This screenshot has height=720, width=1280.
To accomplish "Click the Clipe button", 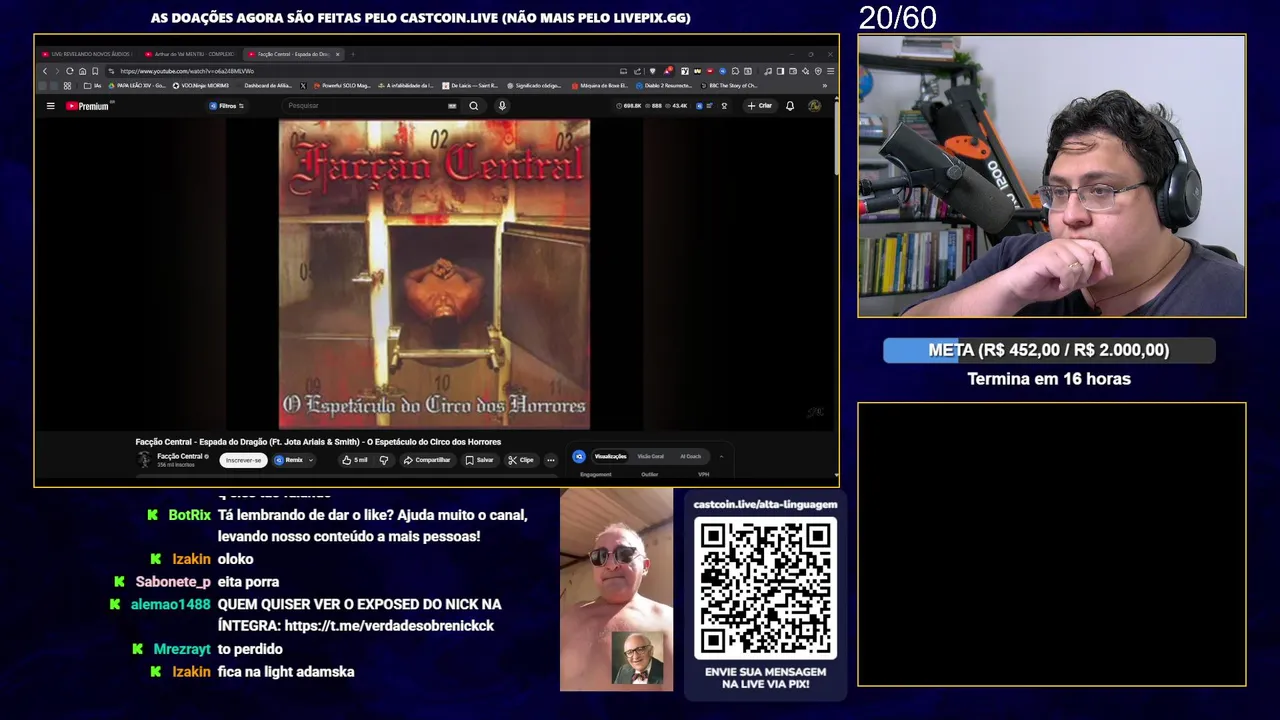I will [521, 460].
